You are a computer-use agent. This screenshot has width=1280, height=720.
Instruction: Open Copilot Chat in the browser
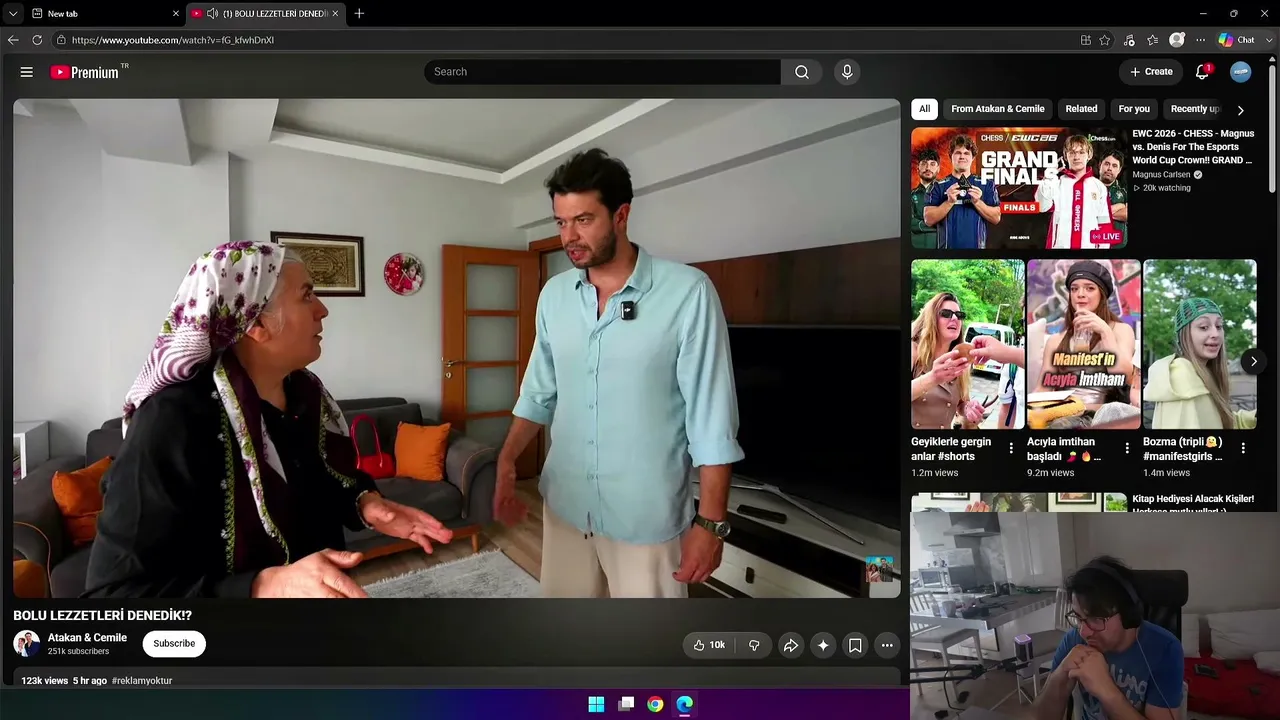click(1236, 40)
